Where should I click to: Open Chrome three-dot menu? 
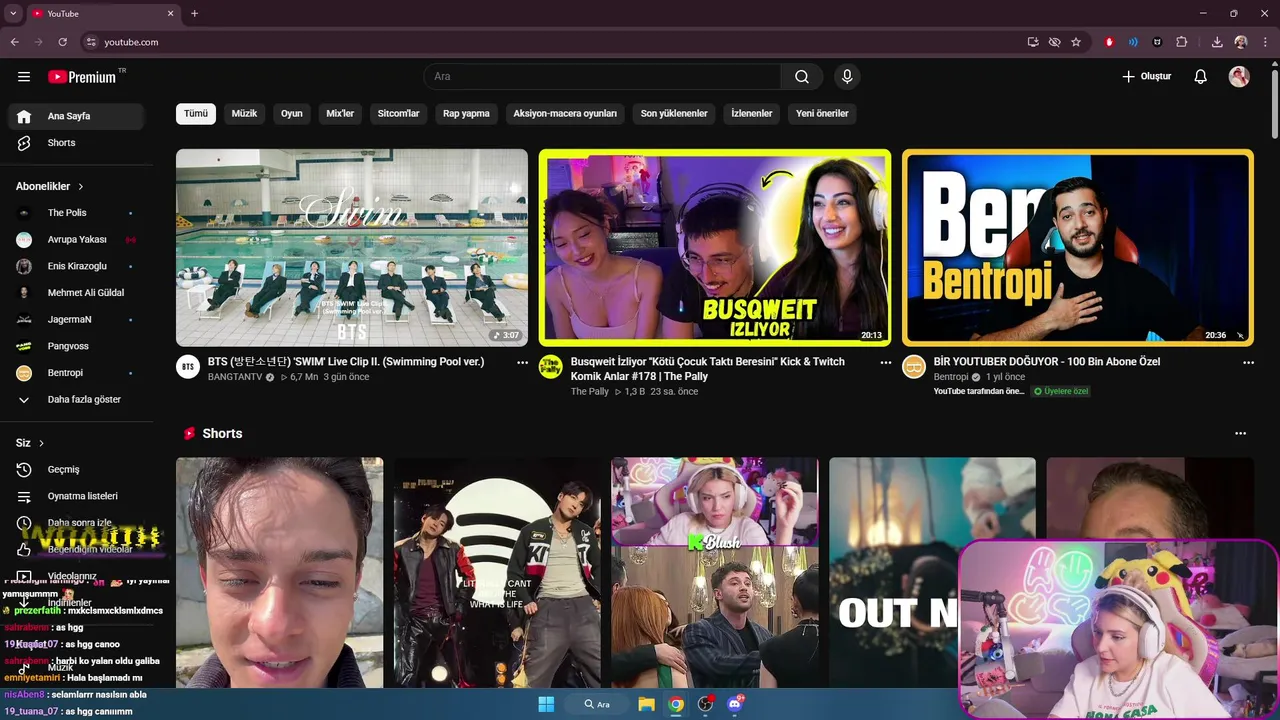(1266, 42)
